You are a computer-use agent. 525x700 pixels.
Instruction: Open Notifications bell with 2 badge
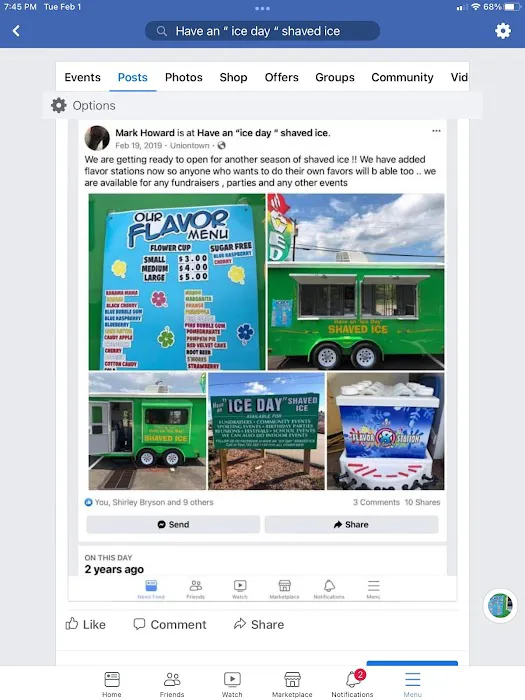(x=352, y=684)
